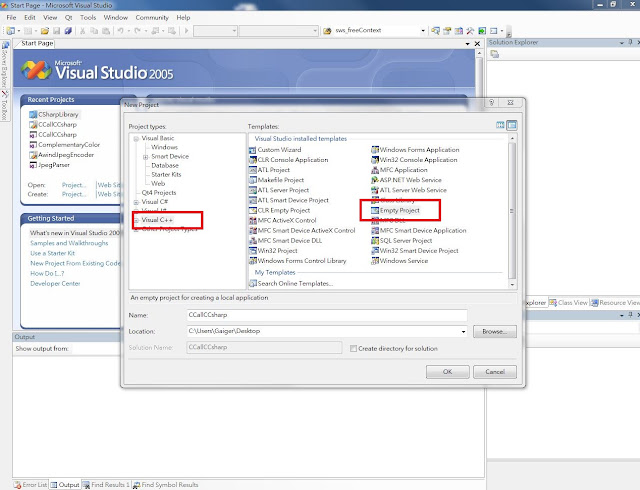This screenshot has height=490, width=640.
Task: Expand the Visual C# tree node
Action: (136, 202)
